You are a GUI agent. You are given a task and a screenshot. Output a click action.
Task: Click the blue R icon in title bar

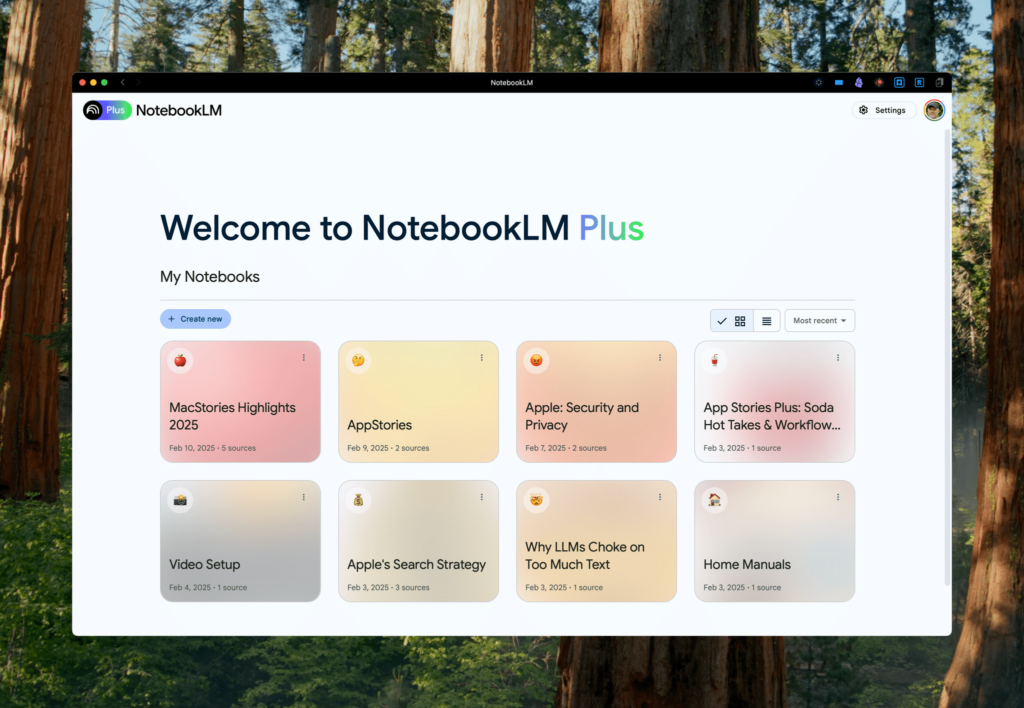[919, 82]
